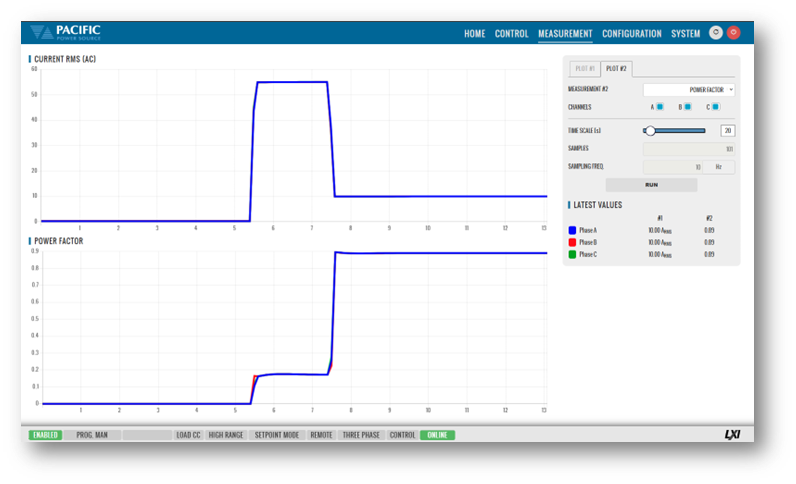The width and height of the screenshot is (796, 484).
Task: Click the MEASUREMENT #2 label
Action: pyautogui.click(x=588, y=89)
